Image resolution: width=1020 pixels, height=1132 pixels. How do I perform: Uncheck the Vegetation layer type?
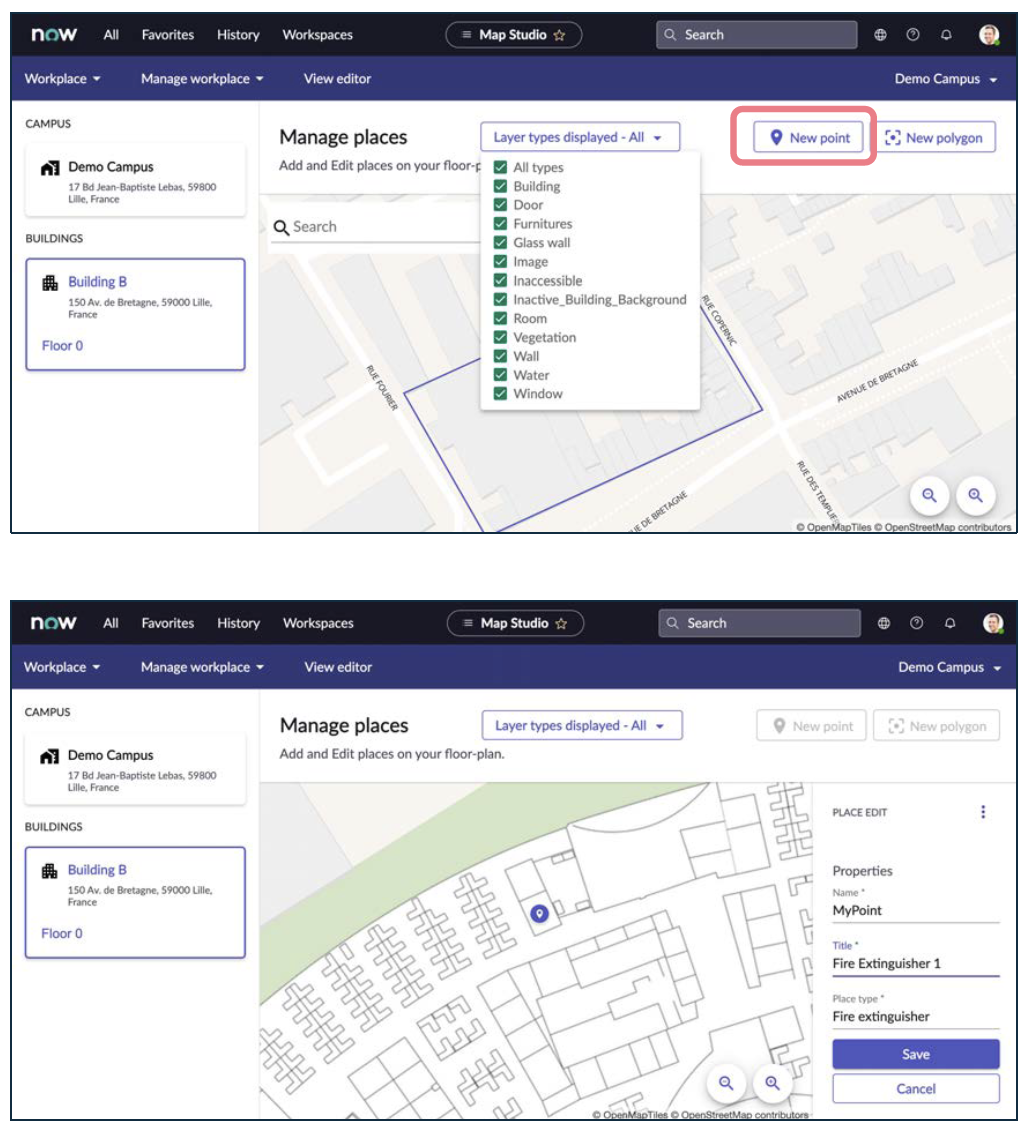(x=500, y=337)
